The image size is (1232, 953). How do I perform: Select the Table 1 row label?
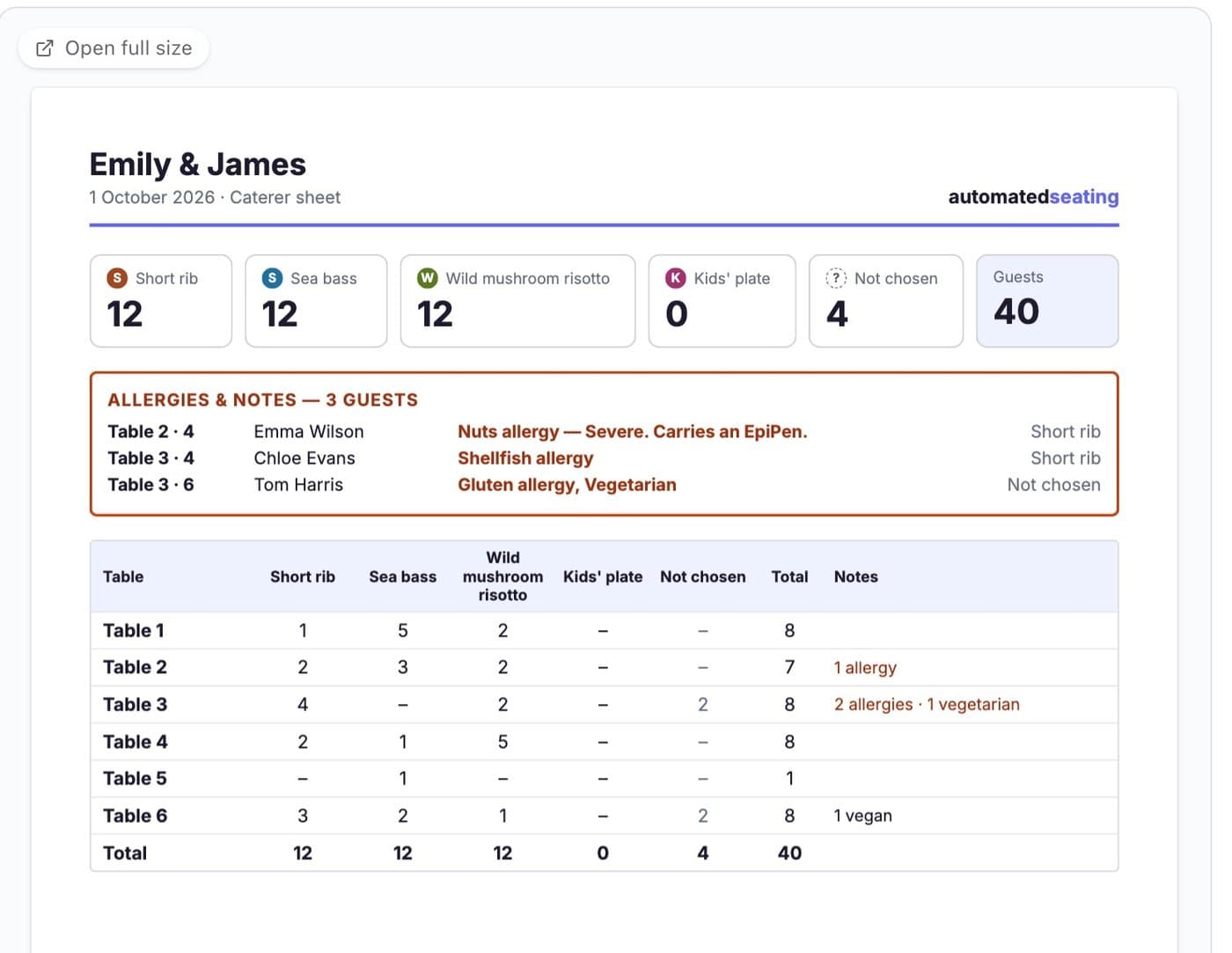(x=134, y=631)
